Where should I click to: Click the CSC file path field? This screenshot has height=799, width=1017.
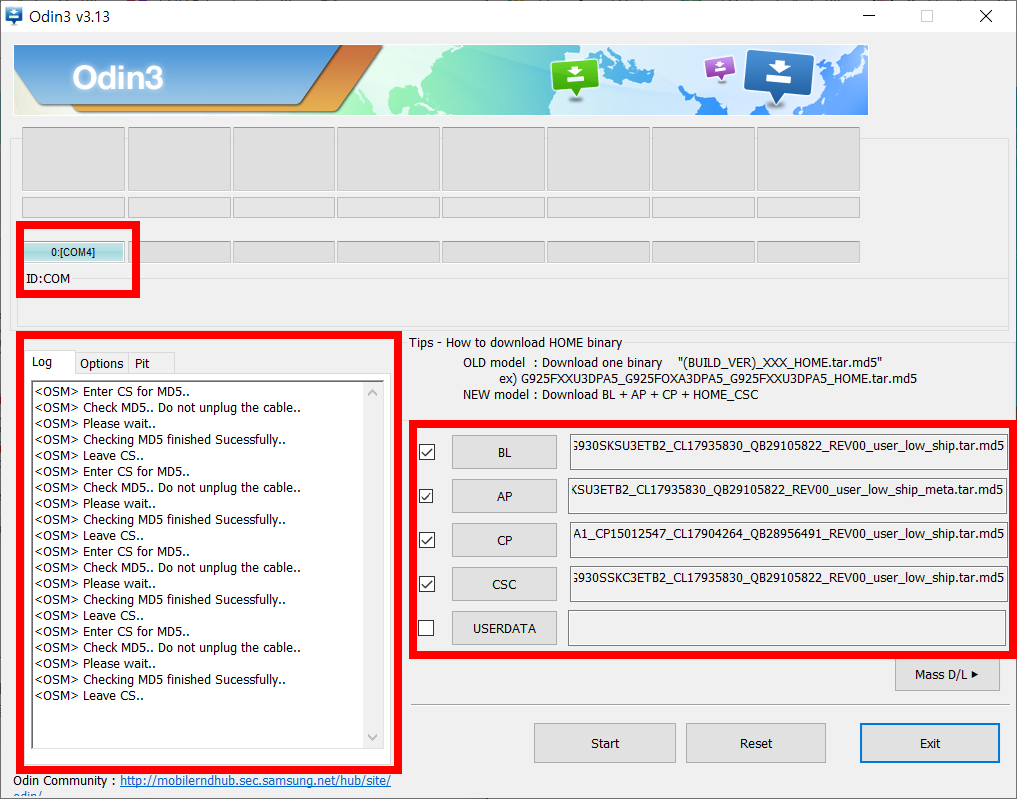[x=788, y=584]
